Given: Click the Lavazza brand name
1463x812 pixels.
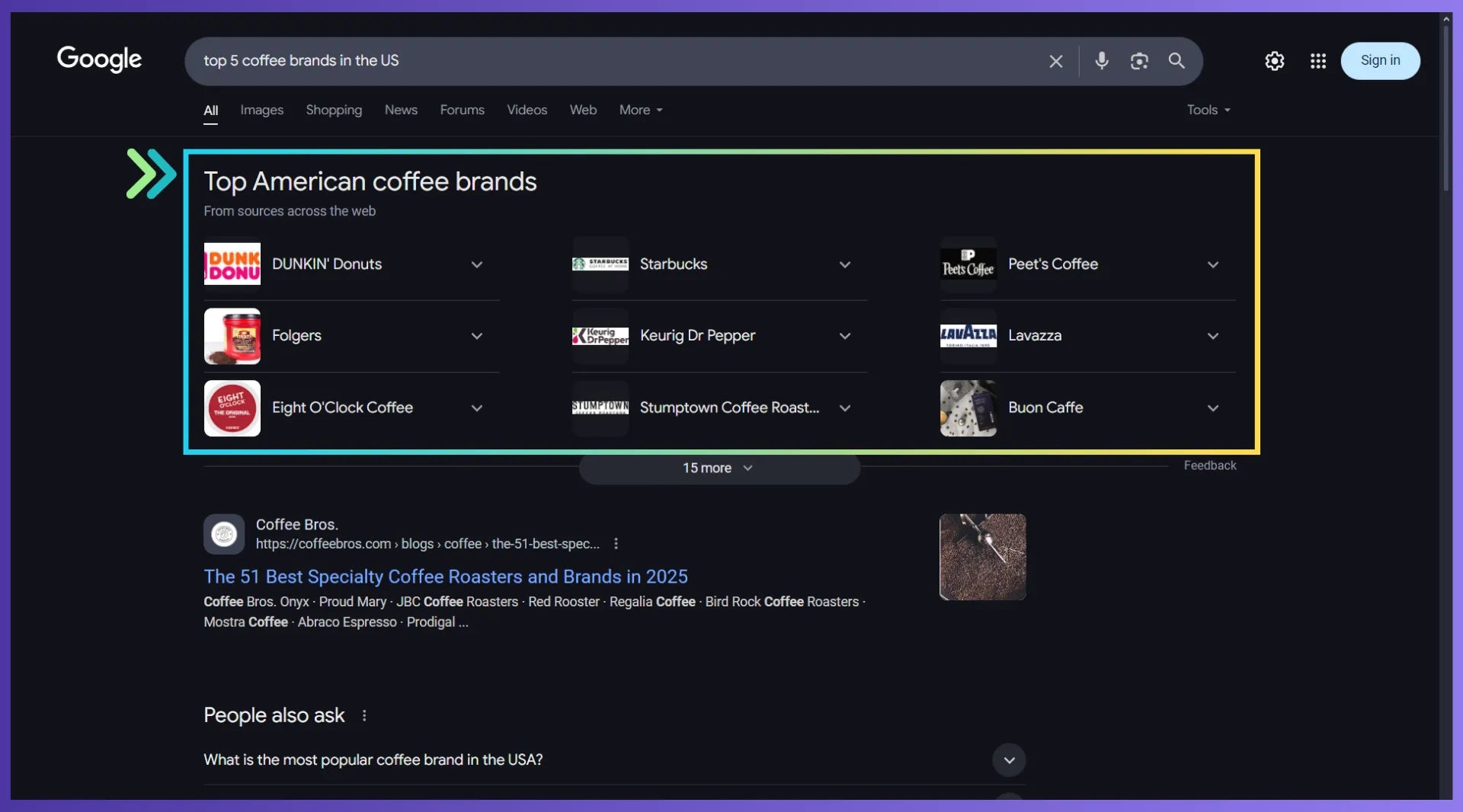Looking at the screenshot, I should 1035,336.
